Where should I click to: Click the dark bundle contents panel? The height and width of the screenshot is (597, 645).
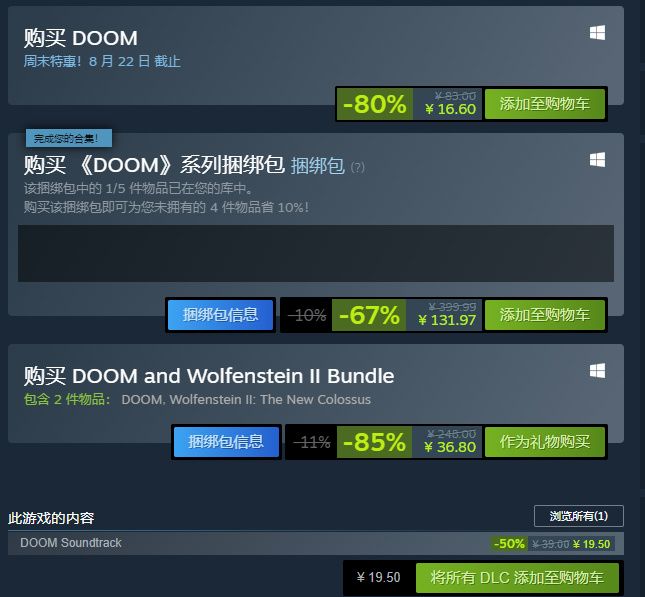click(x=316, y=253)
